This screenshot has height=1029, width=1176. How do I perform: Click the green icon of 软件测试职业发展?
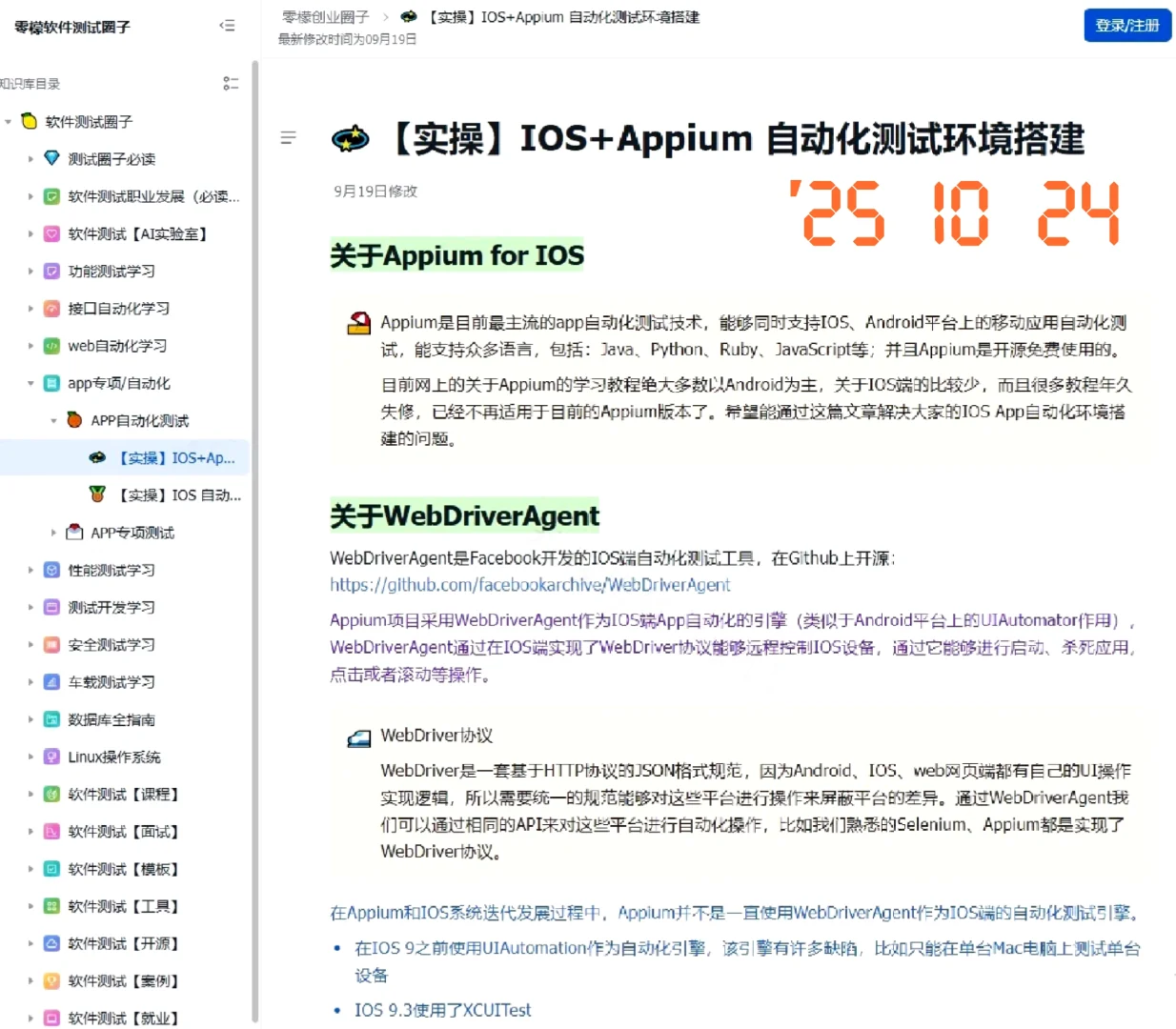[52, 196]
